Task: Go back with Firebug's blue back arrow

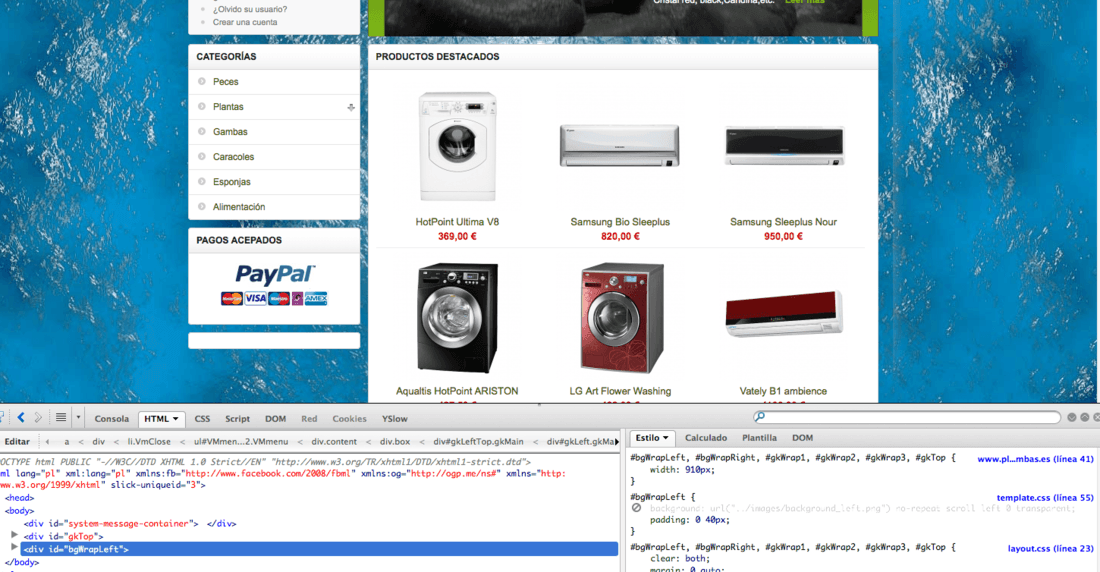Action: click(x=21, y=418)
